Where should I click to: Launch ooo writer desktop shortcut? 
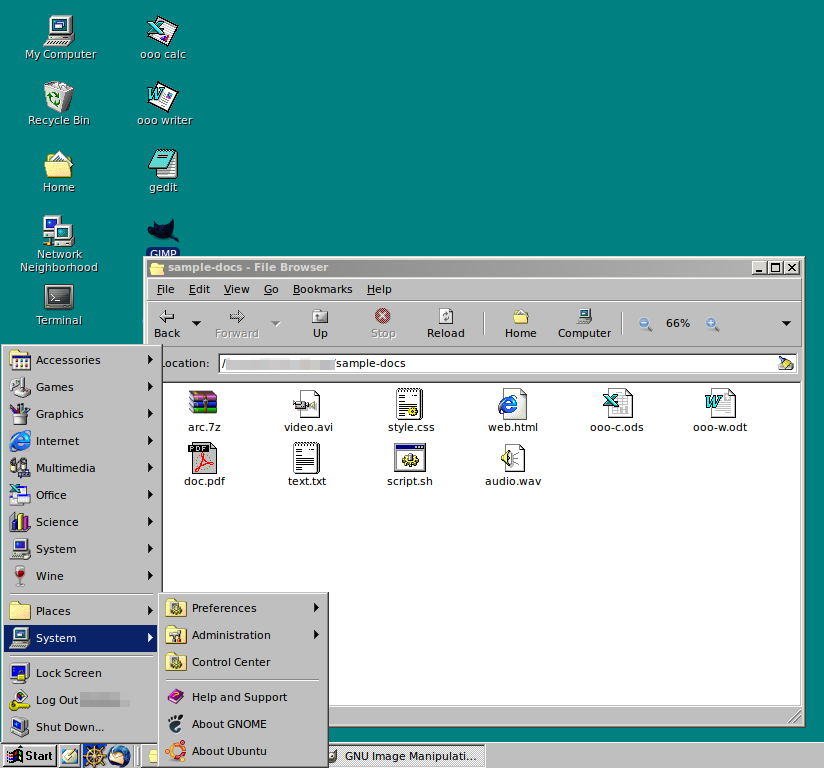click(164, 104)
